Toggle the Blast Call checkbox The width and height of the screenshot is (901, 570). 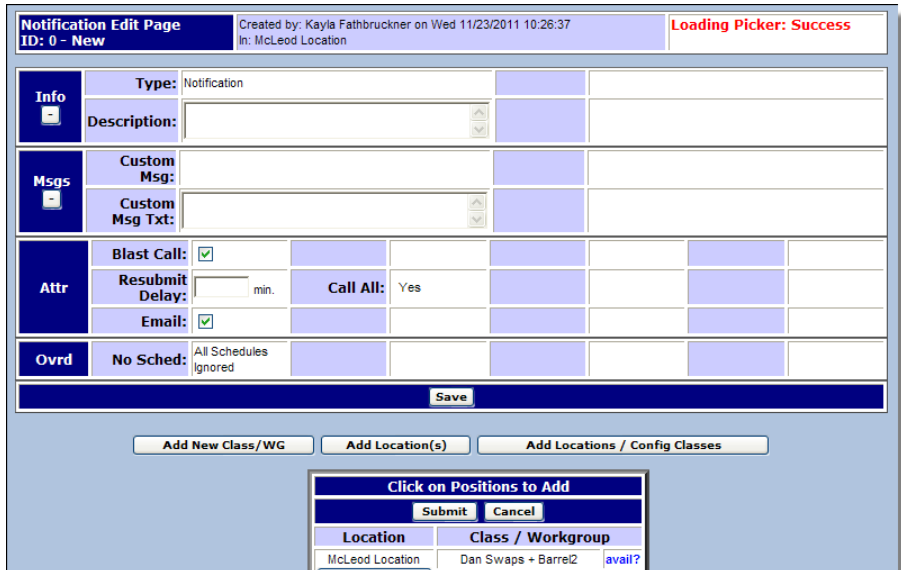point(205,254)
